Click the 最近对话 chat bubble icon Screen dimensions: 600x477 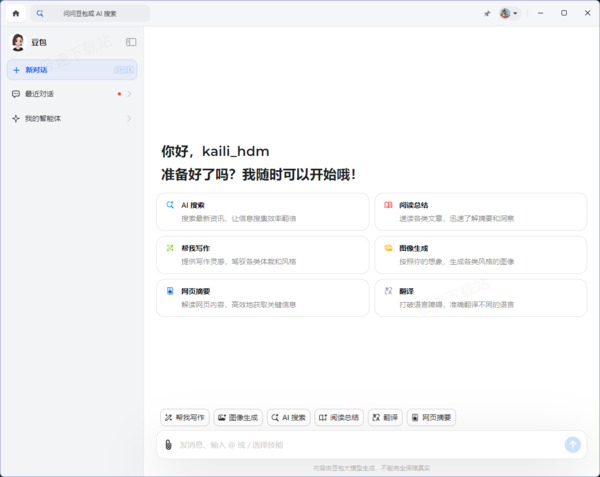[x=16, y=94]
